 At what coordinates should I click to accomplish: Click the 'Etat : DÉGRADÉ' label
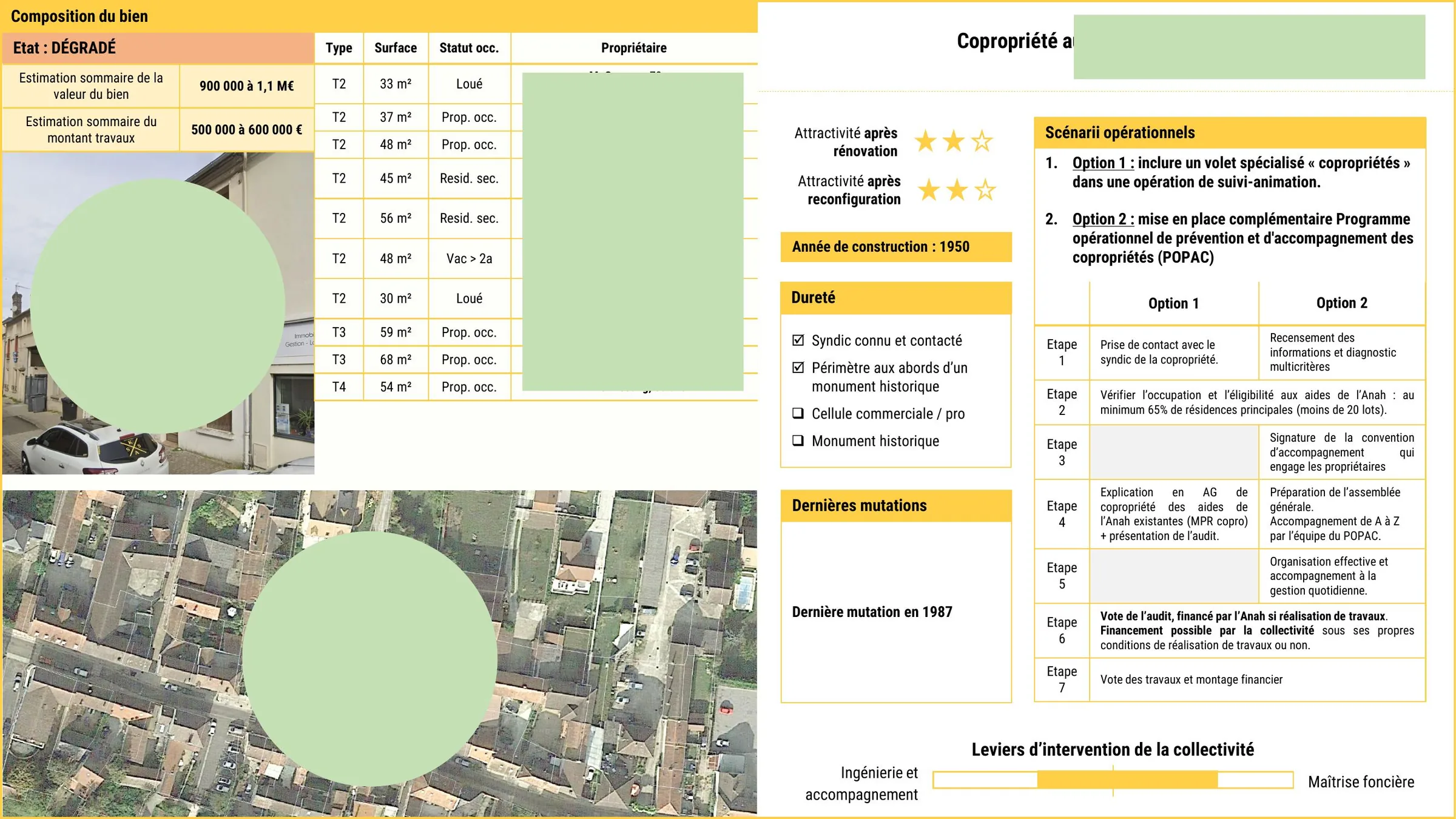pos(64,48)
